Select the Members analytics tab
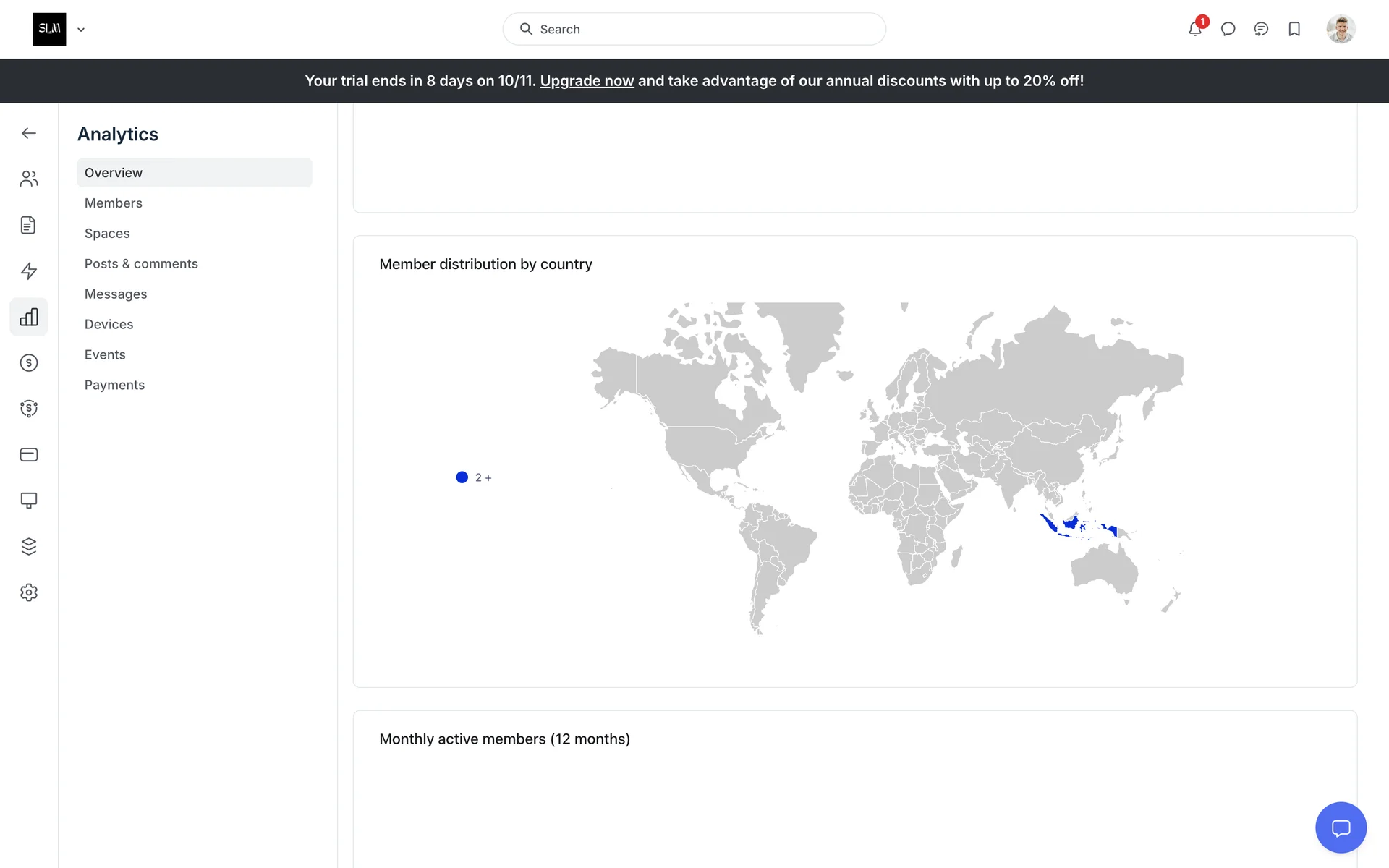Viewport: 1389px width, 868px height. [114, 203]
